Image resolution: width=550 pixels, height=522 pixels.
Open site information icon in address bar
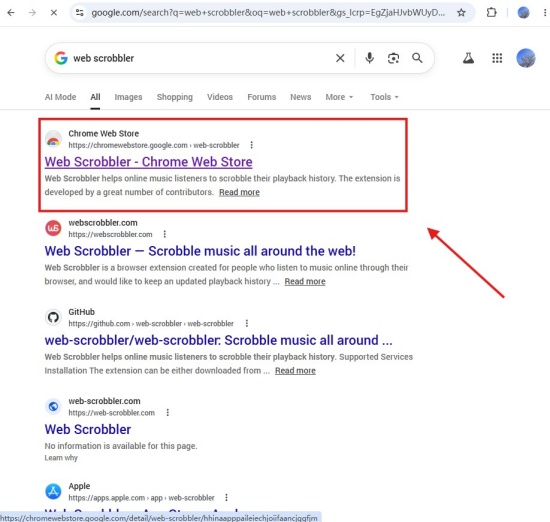(80, 13)
